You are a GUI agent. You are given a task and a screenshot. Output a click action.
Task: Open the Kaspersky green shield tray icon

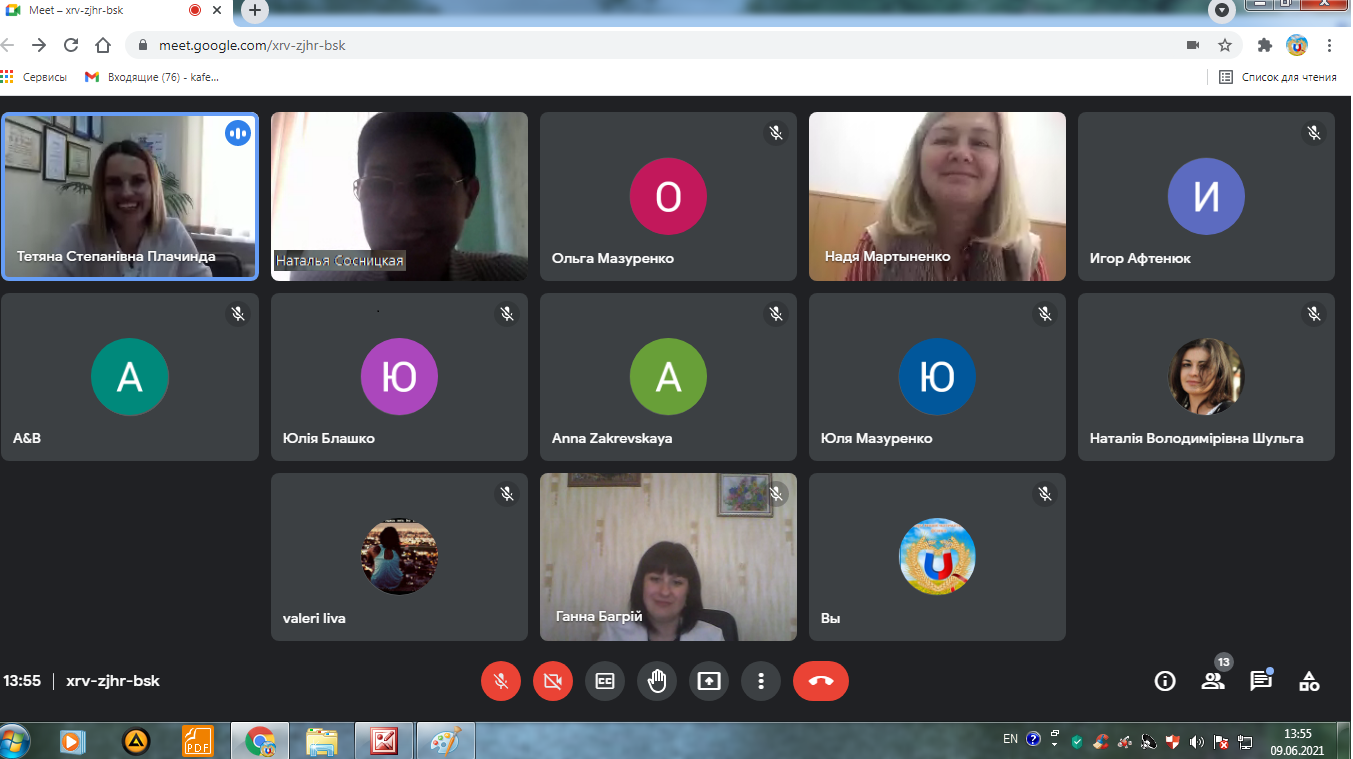(x=1077, y=742)
